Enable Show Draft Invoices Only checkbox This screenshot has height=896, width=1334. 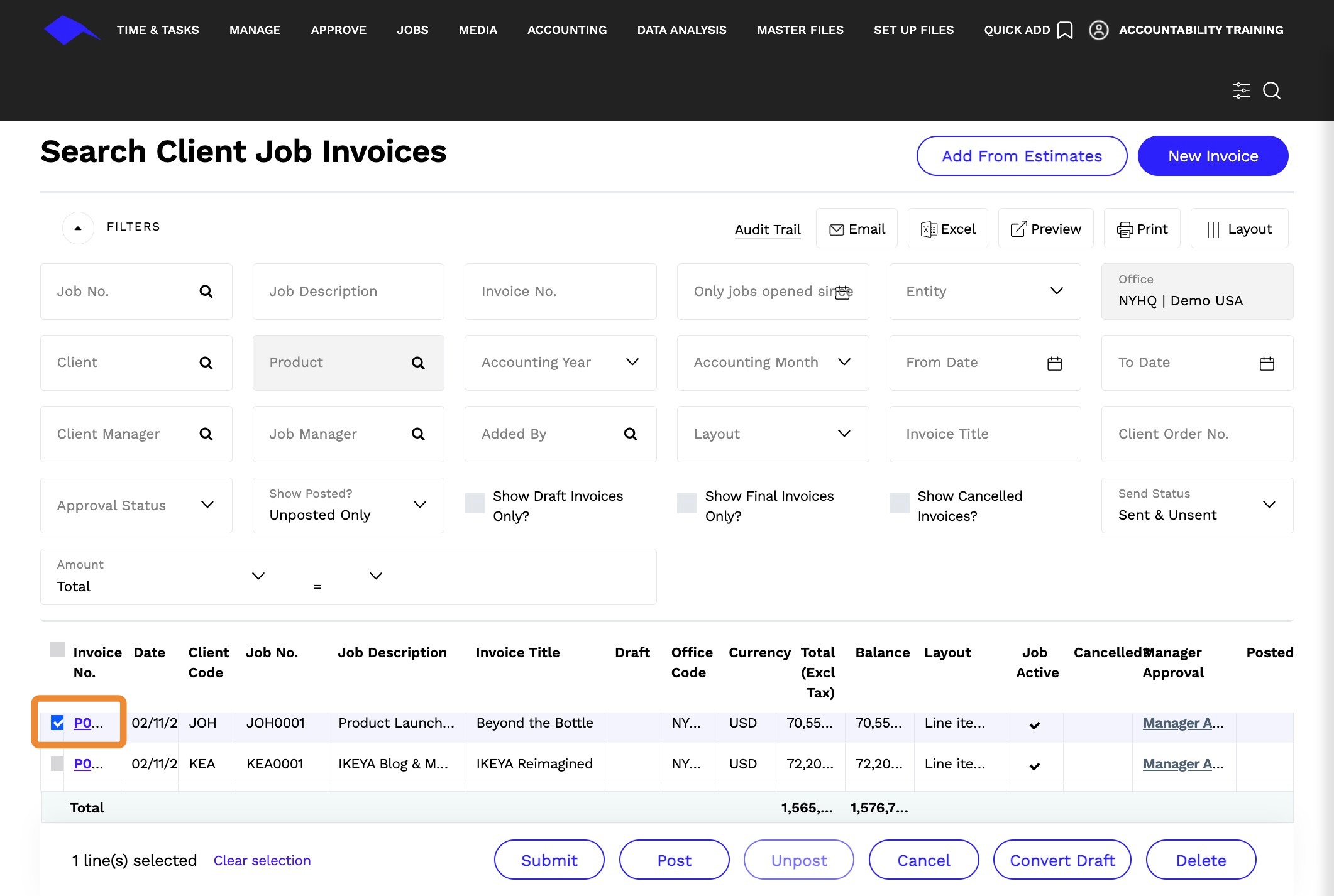[x=475, y=503]
